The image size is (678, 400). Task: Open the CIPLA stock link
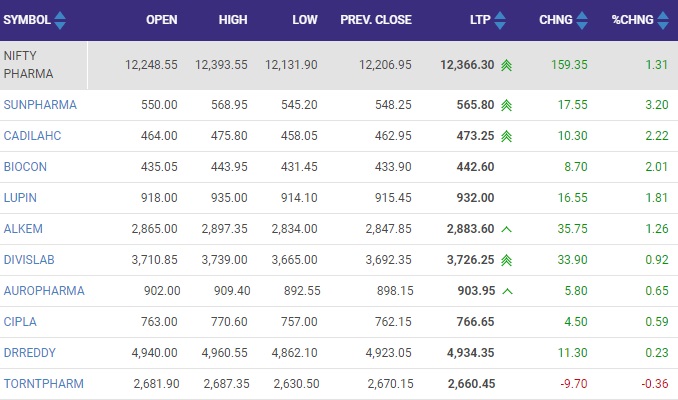pyautogui.click(x=20, y=322)
